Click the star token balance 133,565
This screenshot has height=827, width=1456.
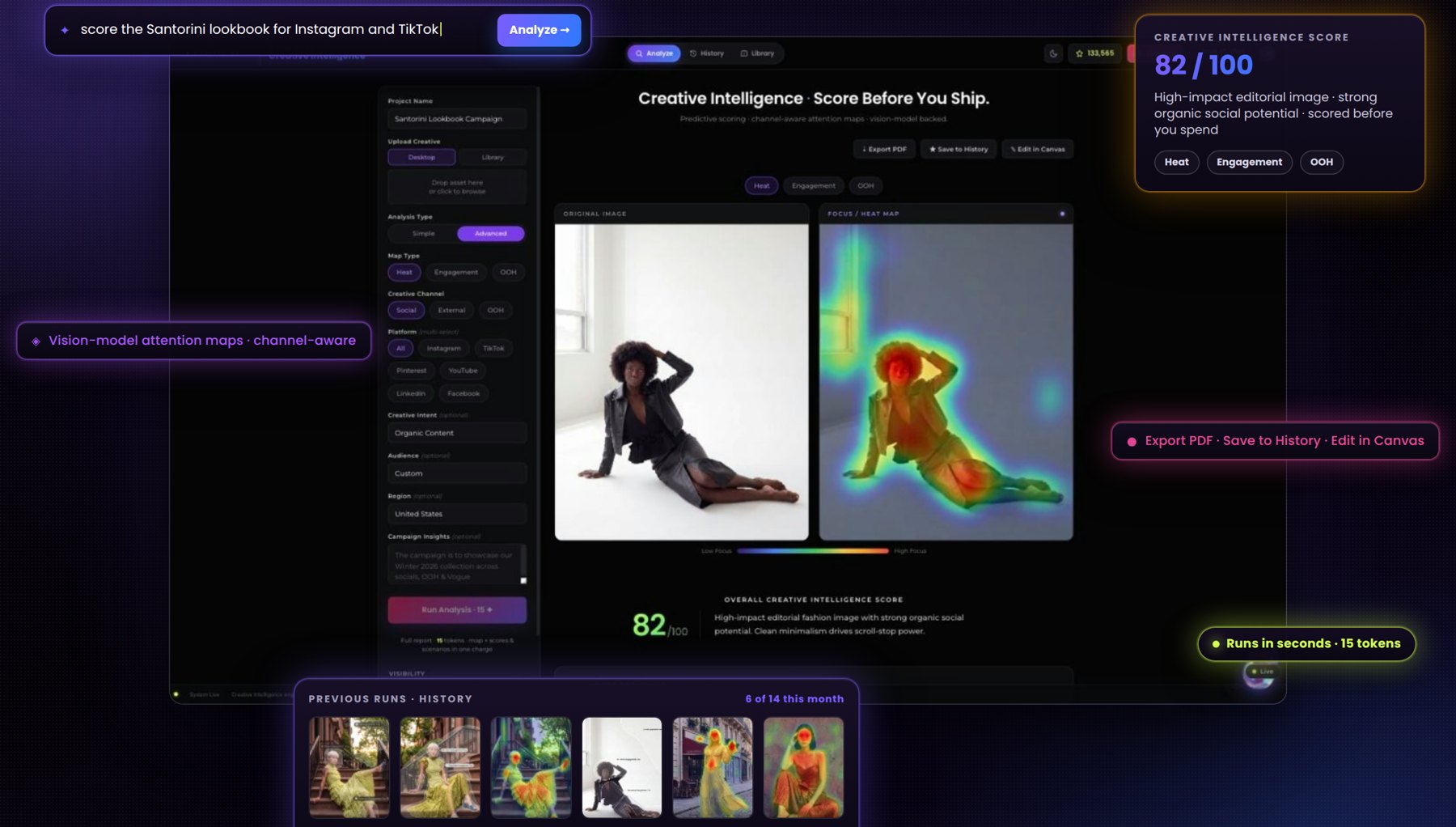tap(1094, 53)
